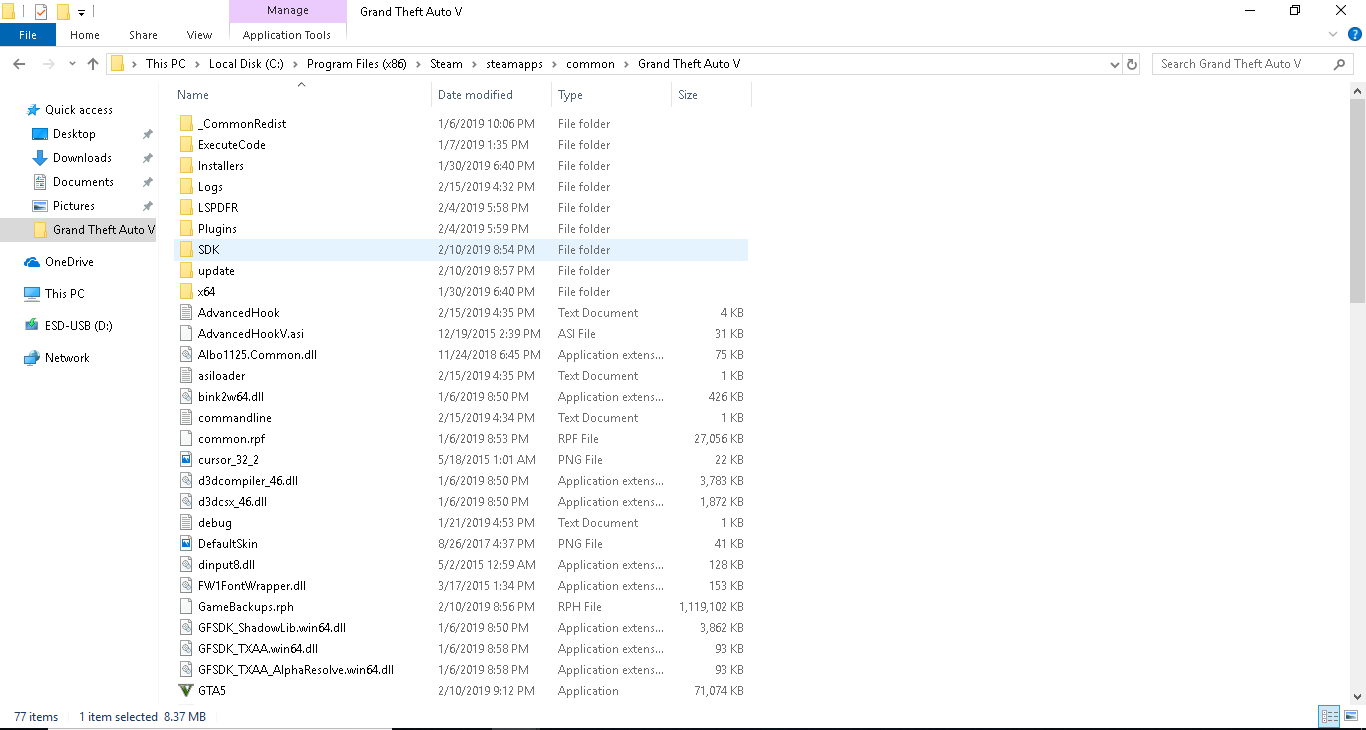1366x730 pixels.
Task: Select the Plugins folder name
Action: (217, 229)
